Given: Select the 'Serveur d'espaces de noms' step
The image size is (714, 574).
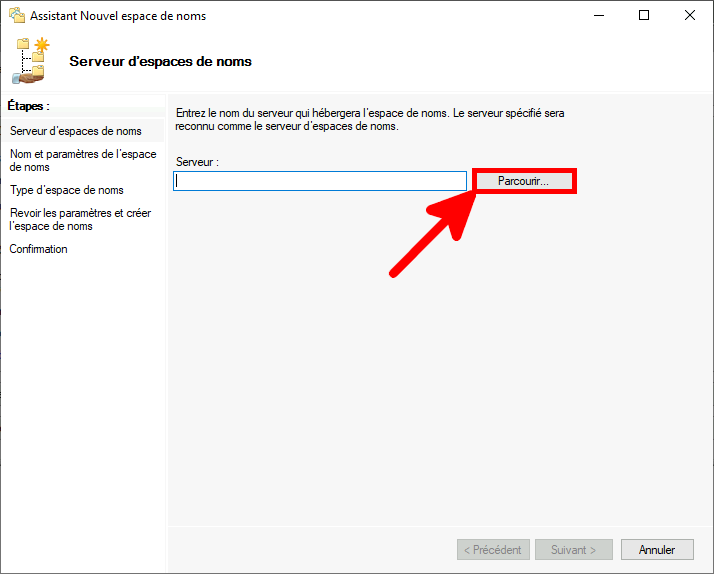Looking at the screenshot, I should click(76, 131).
